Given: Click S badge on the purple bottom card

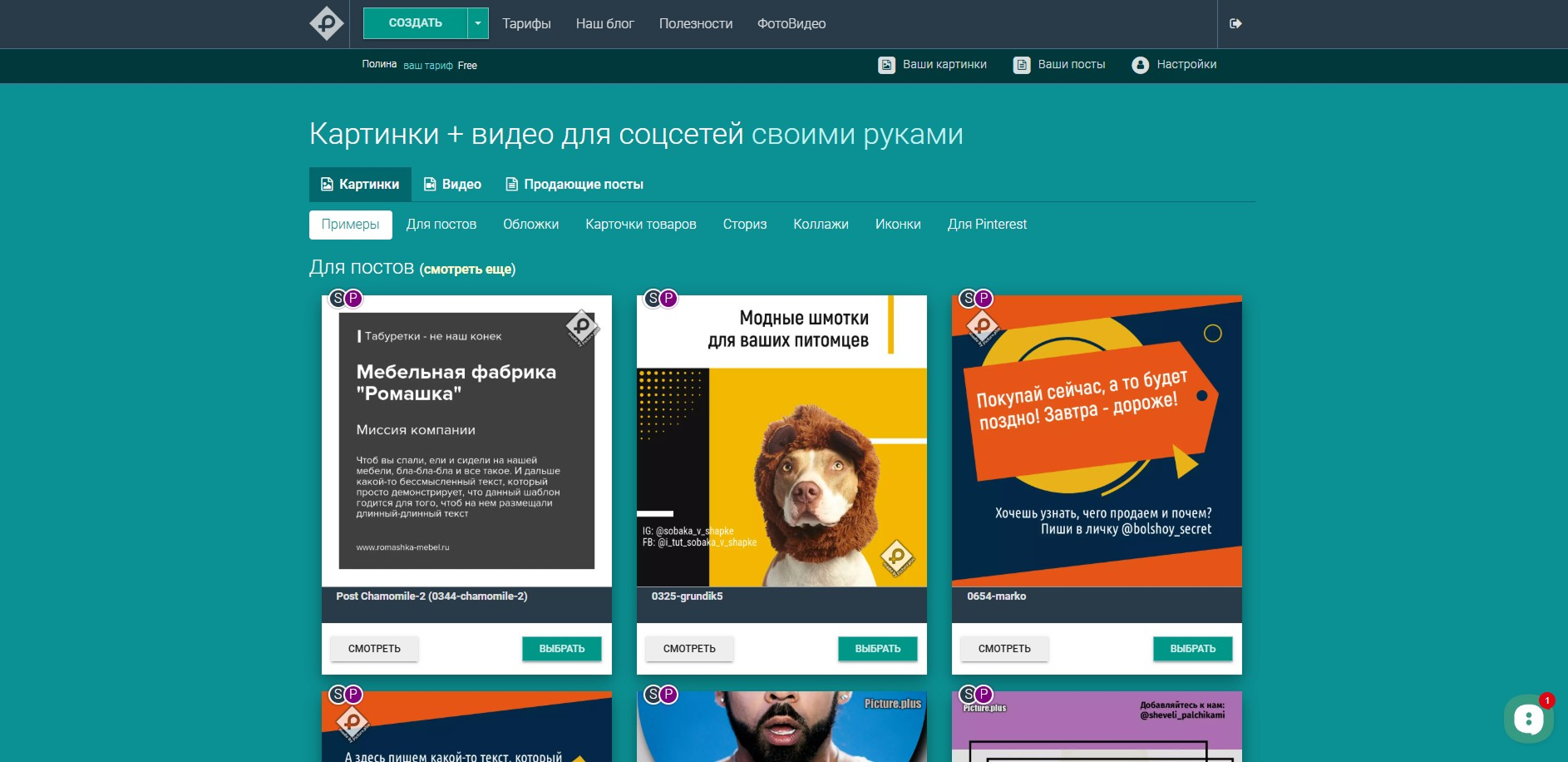Looking at the screenshot, I should tap(968, 694).
